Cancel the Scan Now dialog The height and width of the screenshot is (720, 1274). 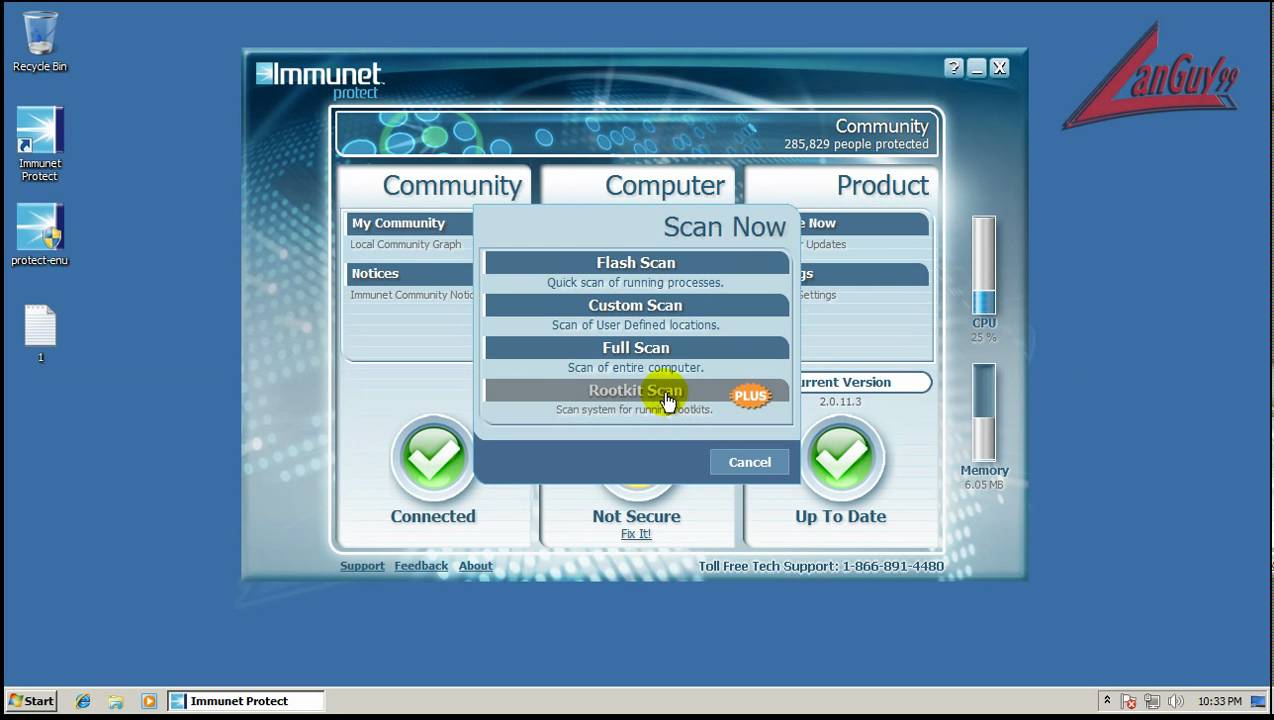click(750, 462)
